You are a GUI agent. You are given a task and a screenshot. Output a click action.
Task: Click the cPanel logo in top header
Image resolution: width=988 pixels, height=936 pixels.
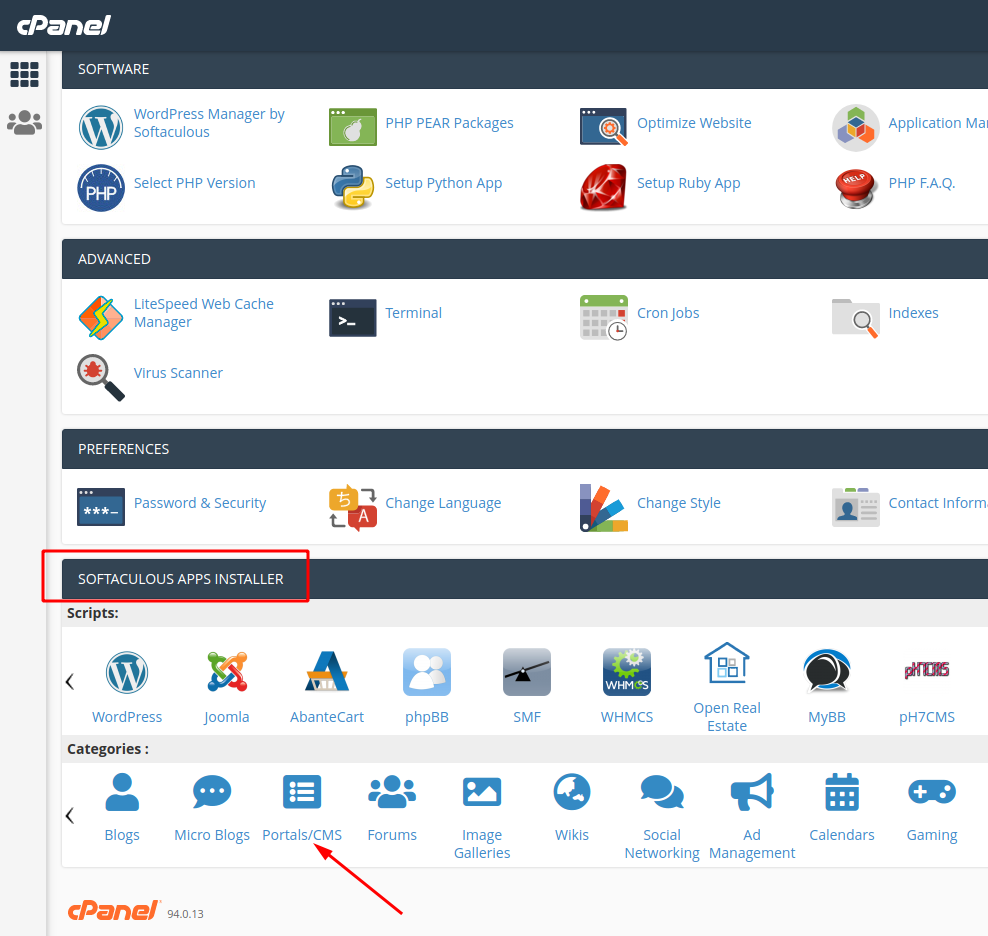point(64,25)
